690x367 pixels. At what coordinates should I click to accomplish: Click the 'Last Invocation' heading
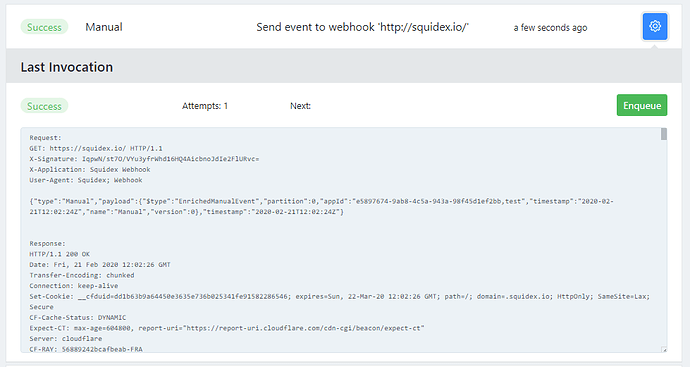pos(67,67)
